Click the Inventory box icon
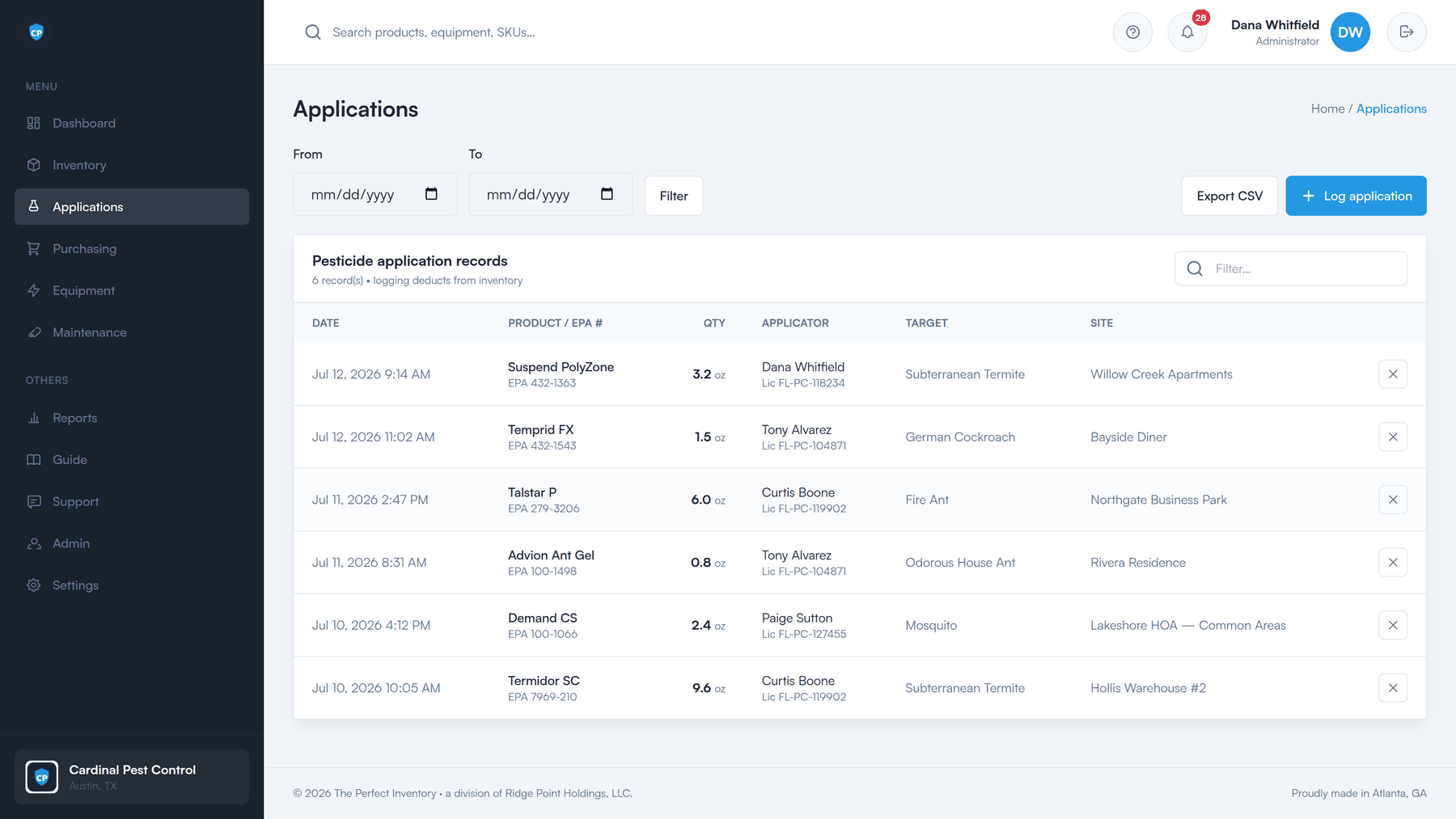Screen dimensions: 1456x819 (x=33, y=165)
